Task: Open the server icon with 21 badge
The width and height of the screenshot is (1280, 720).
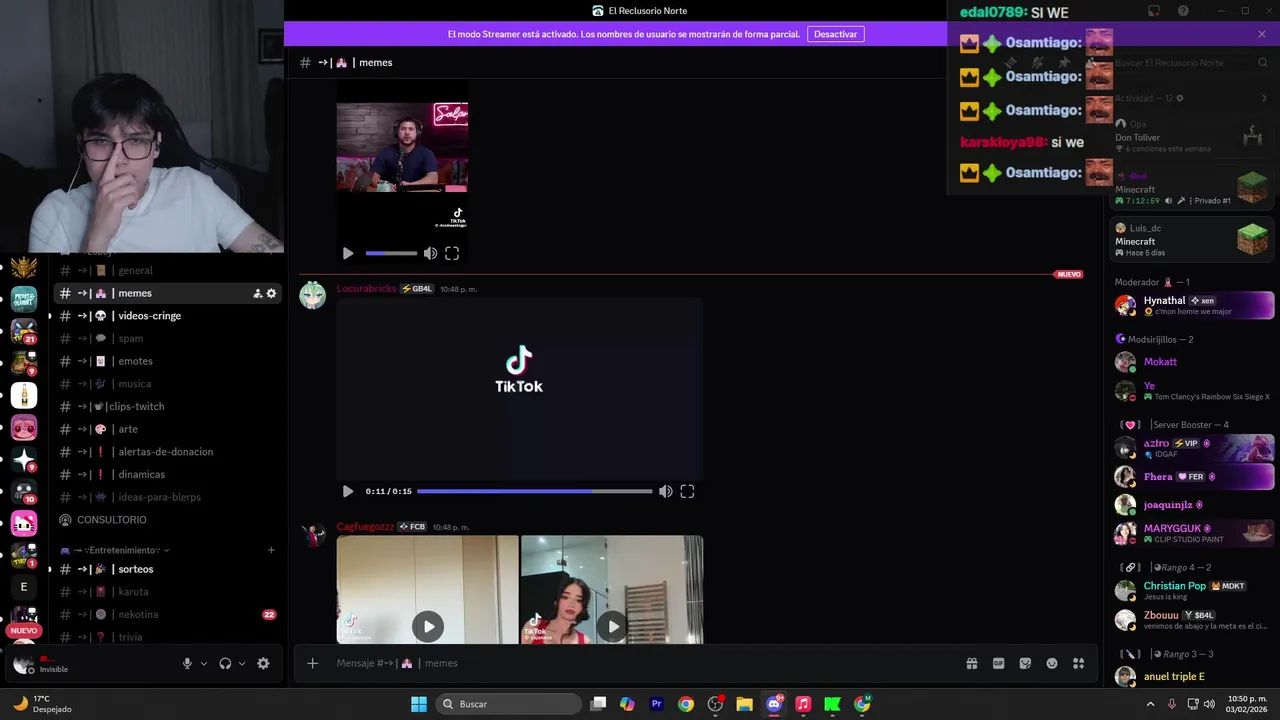Action: 24,331
